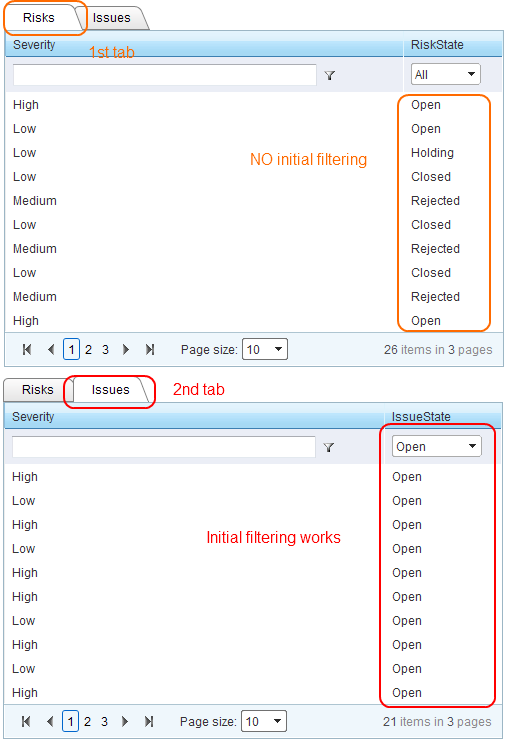The width and height of the screenshot is (510, 747).
Task: Go to last page in Risks grid pager
Action: pos(150,350)
